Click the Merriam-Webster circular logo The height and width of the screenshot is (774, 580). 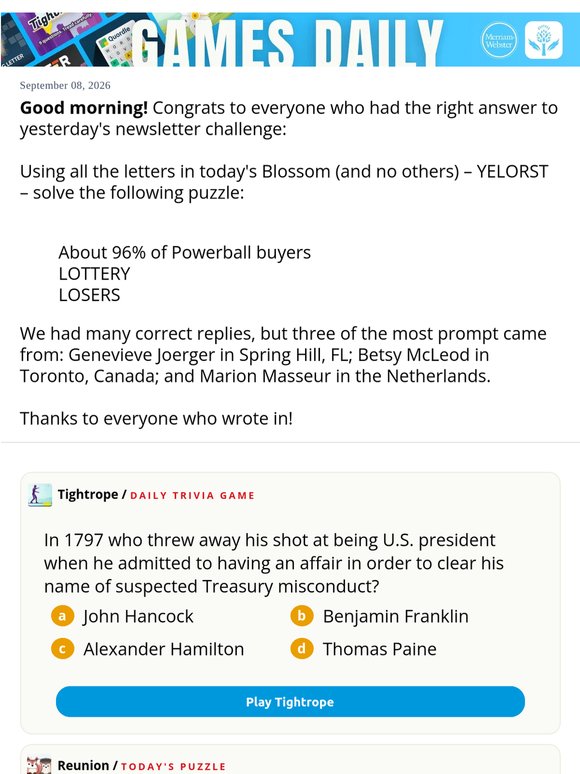pyautogui.click(x=499, y=40)
